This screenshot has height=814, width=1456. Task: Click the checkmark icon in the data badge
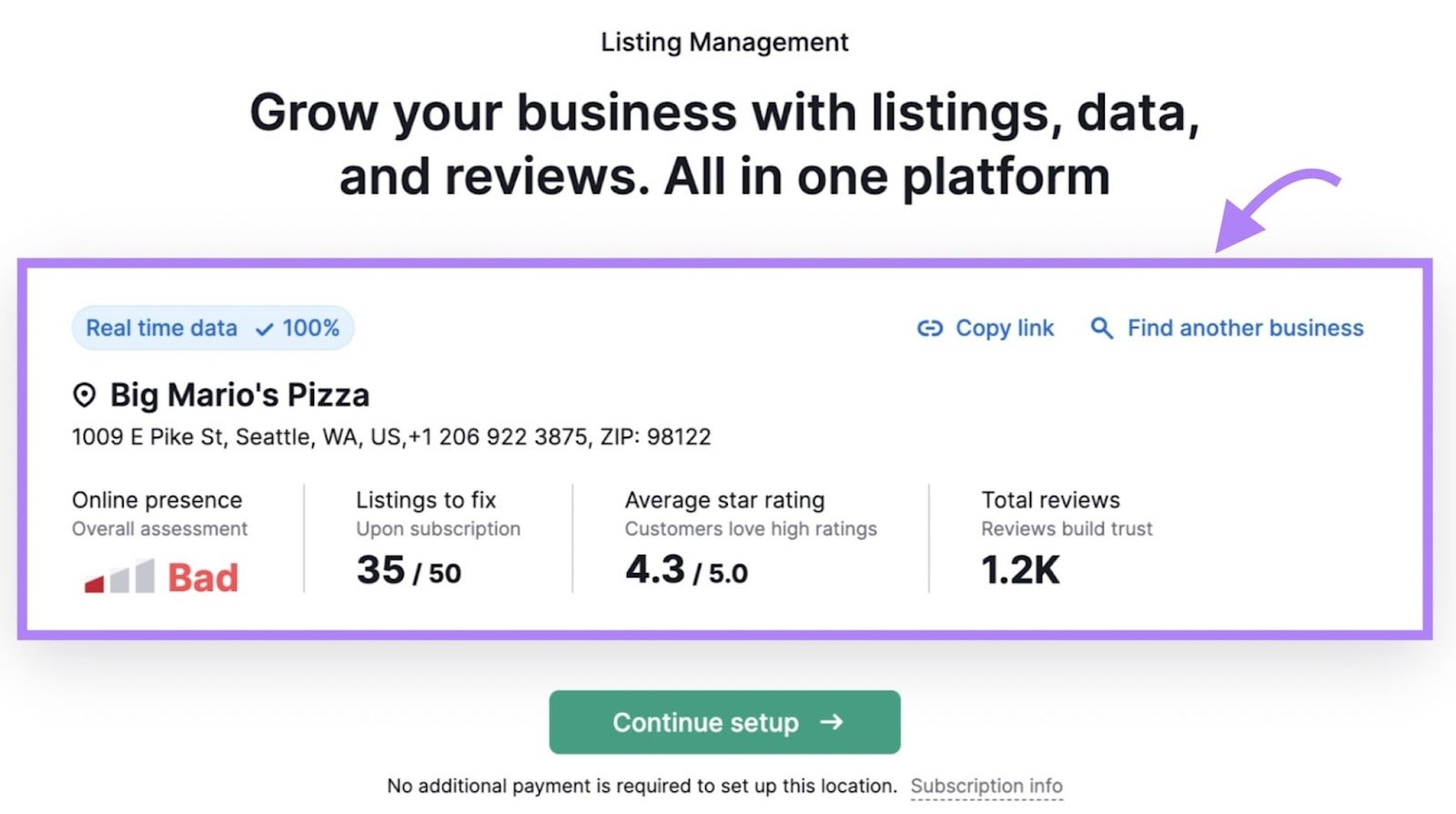(x=264, y=329)
